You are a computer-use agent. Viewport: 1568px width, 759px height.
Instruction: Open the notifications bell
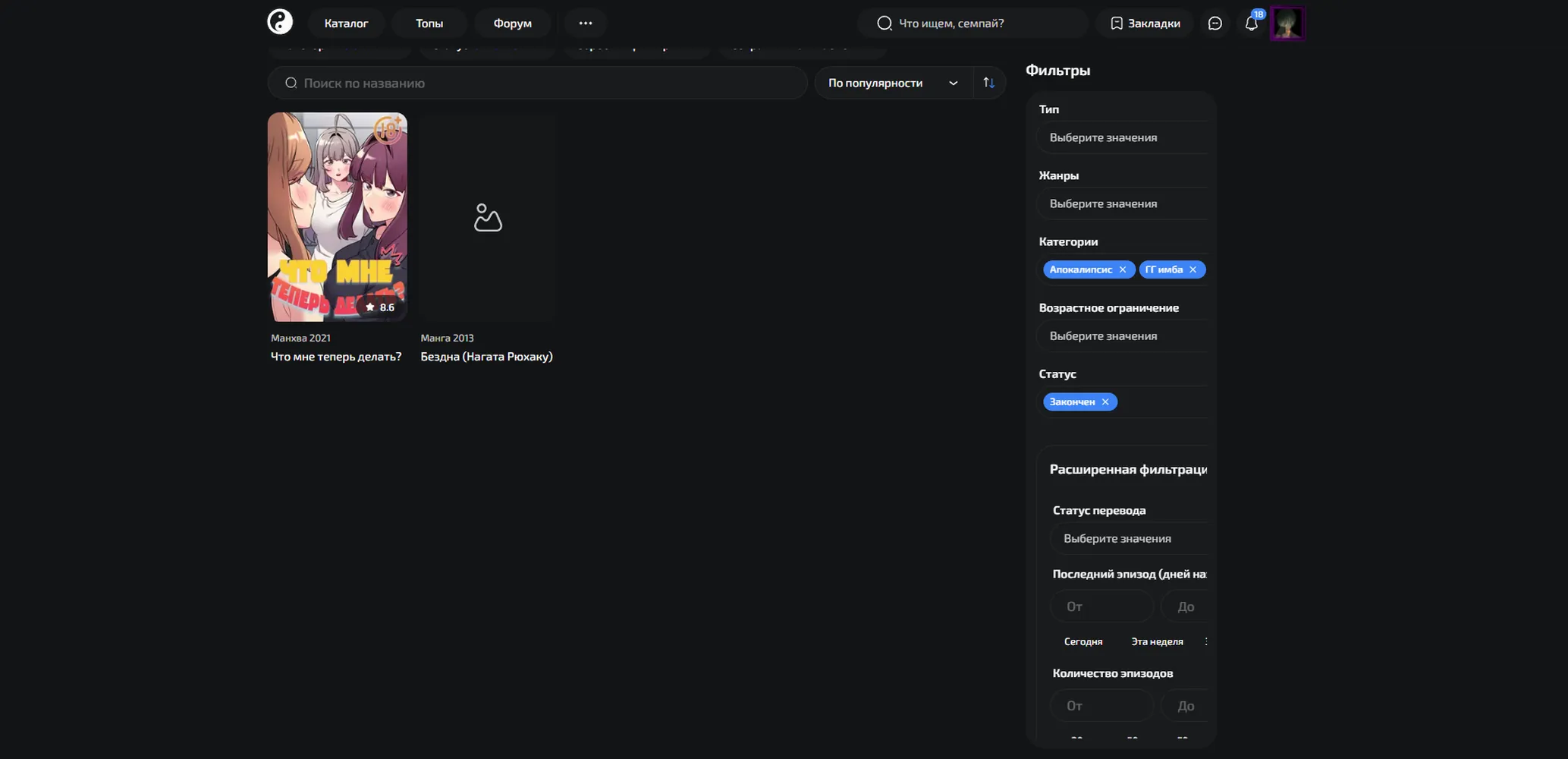click(x=1251, y=24)
